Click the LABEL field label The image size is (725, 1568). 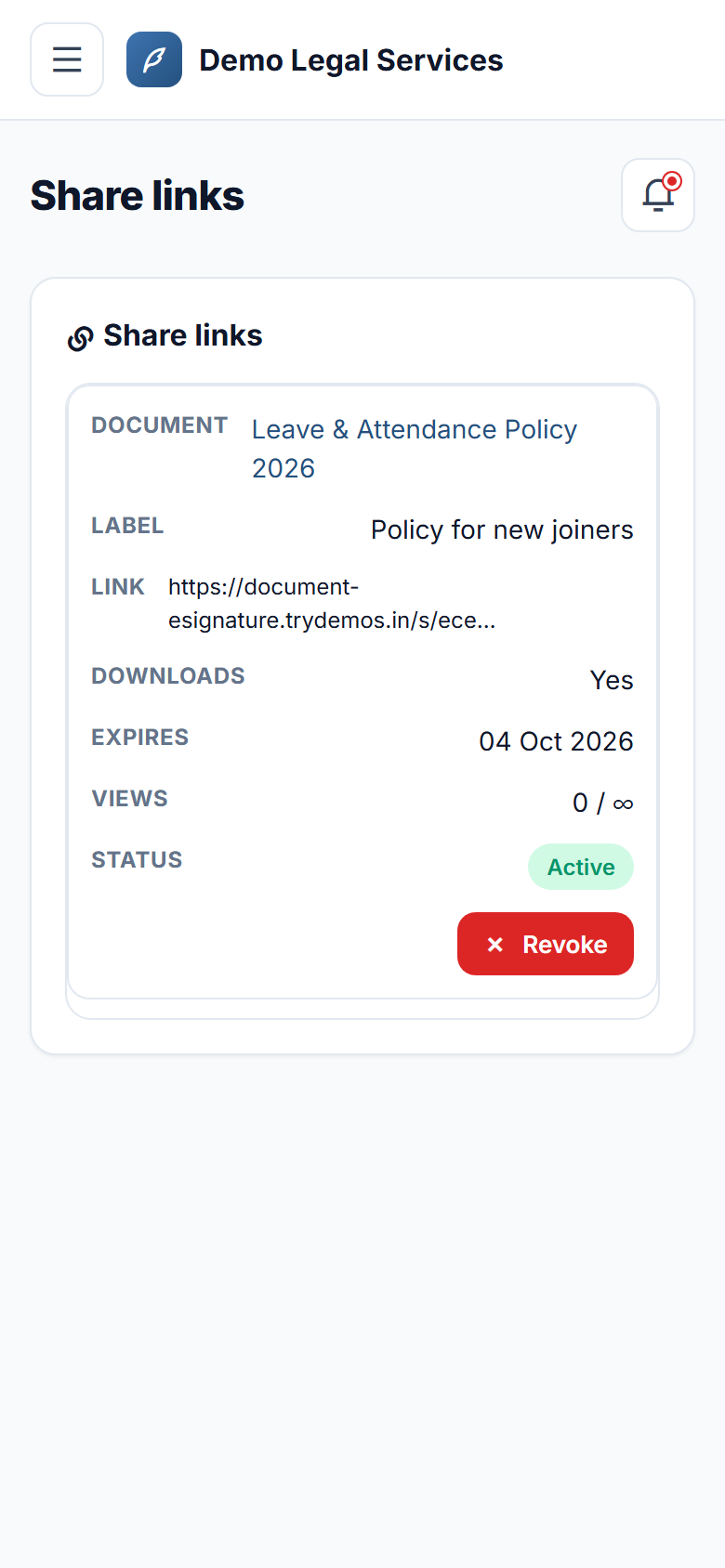point(127,526)
